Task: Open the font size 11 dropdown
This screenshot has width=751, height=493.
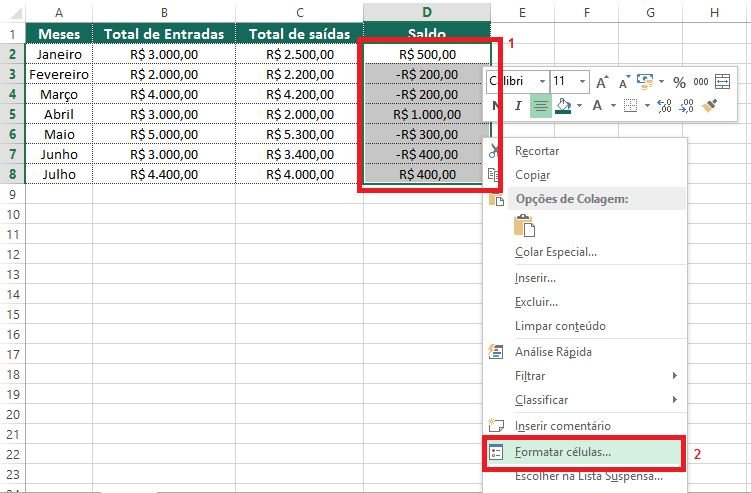Action: (x=584, y=82)
